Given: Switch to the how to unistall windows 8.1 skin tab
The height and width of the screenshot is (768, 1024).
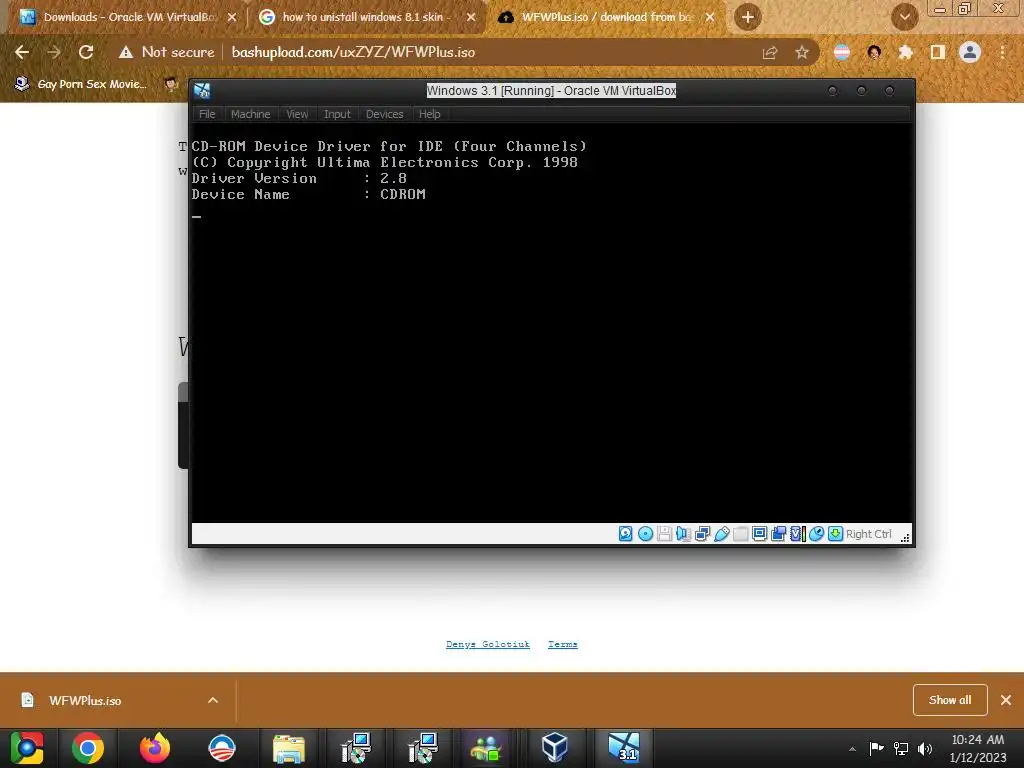Looking at the screenshot, I should coord(366,17).
